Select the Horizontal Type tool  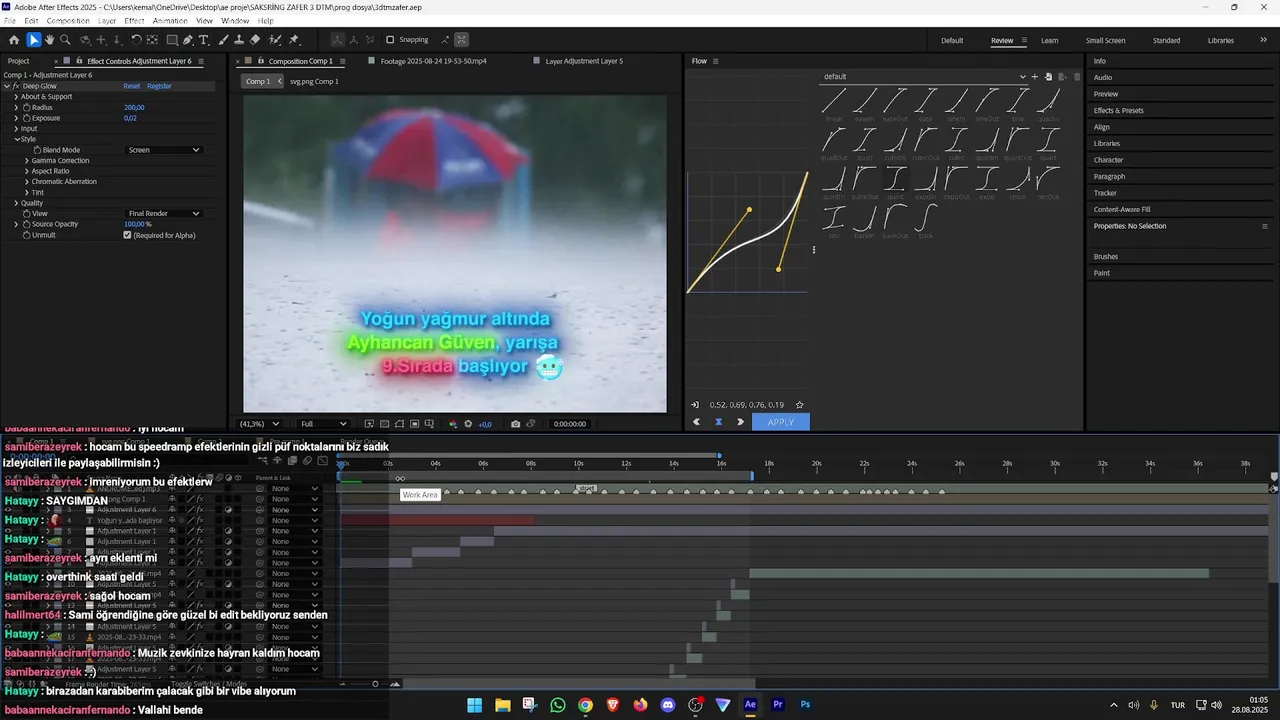(204, 40)
